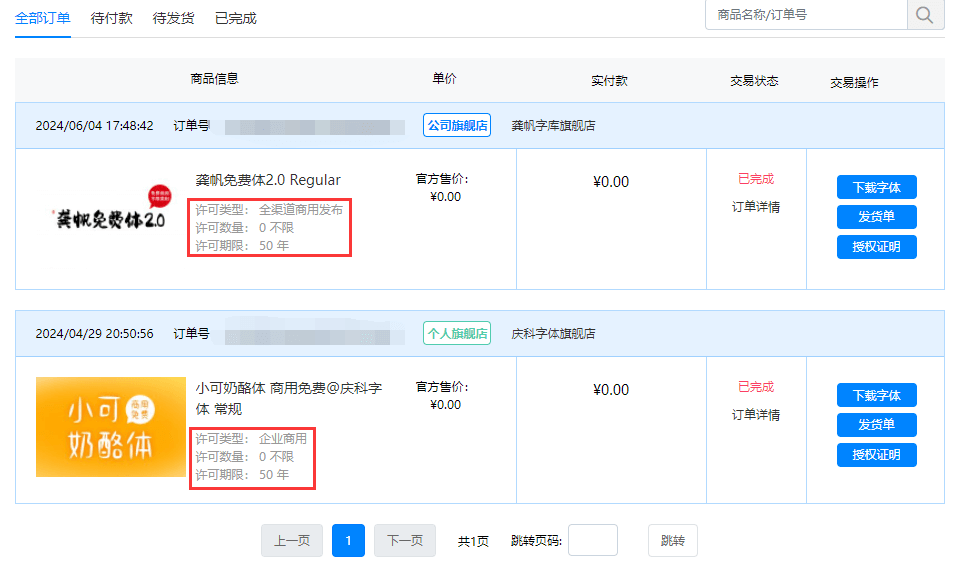This screenshot has width=955, height=568.
Task: Download font for 龚帆免费体2.0 order
Action: click(x=876, y=188)
